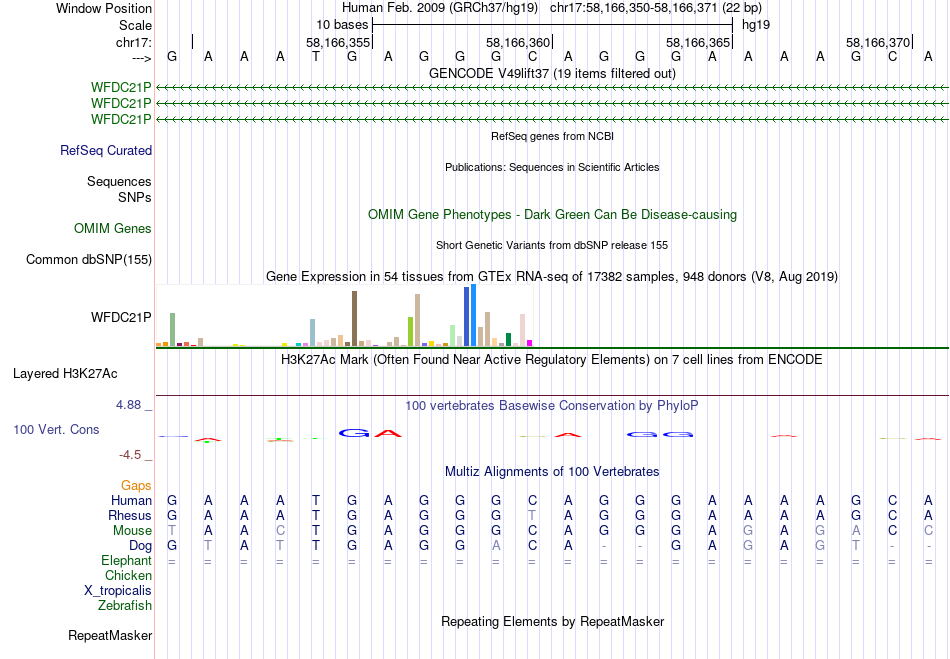Click the OMIM Genes label

click(113, 228)
